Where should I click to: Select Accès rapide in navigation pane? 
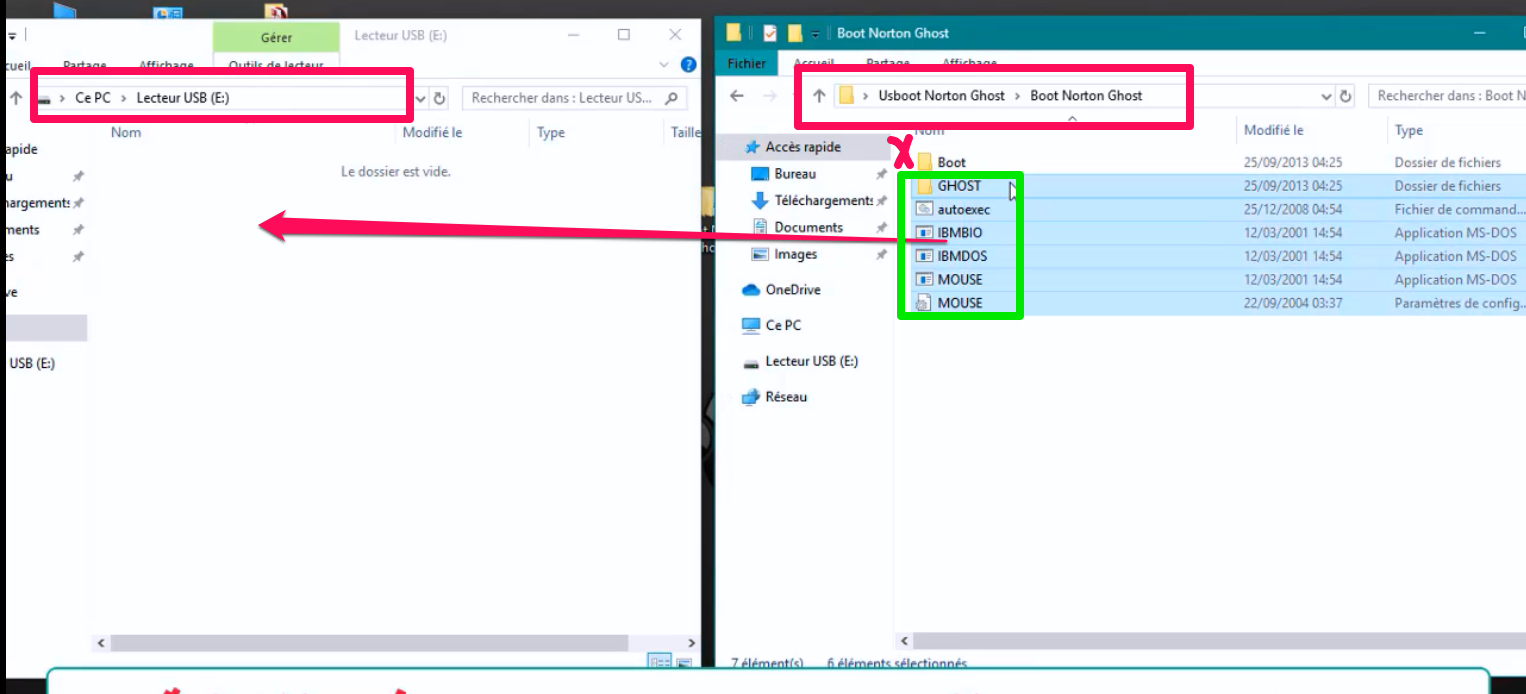803,147
